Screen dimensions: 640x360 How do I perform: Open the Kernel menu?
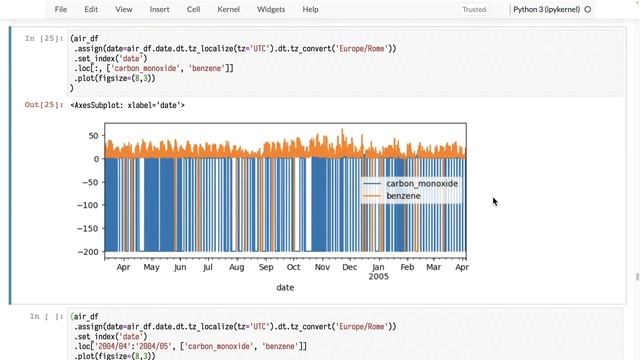pyautogui.click(x=229, y=9)
